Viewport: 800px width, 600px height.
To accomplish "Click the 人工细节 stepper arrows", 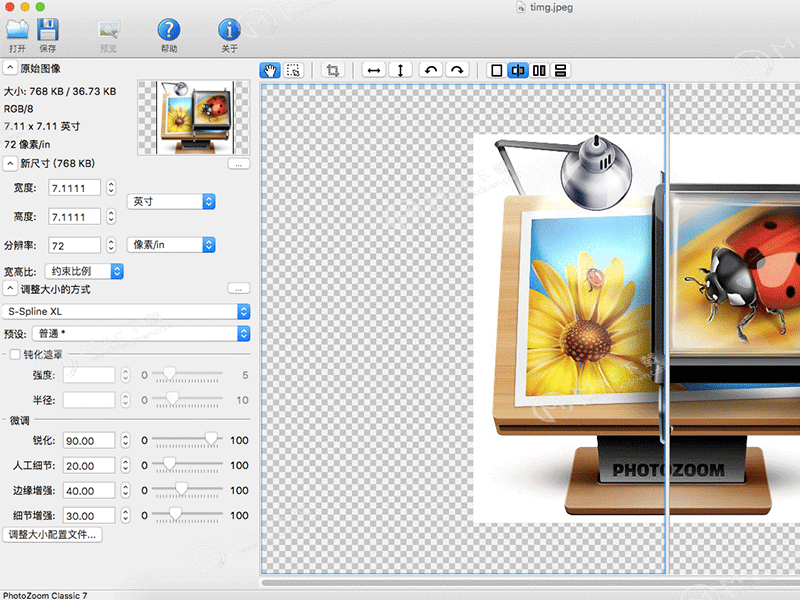I will click(126, 465).
